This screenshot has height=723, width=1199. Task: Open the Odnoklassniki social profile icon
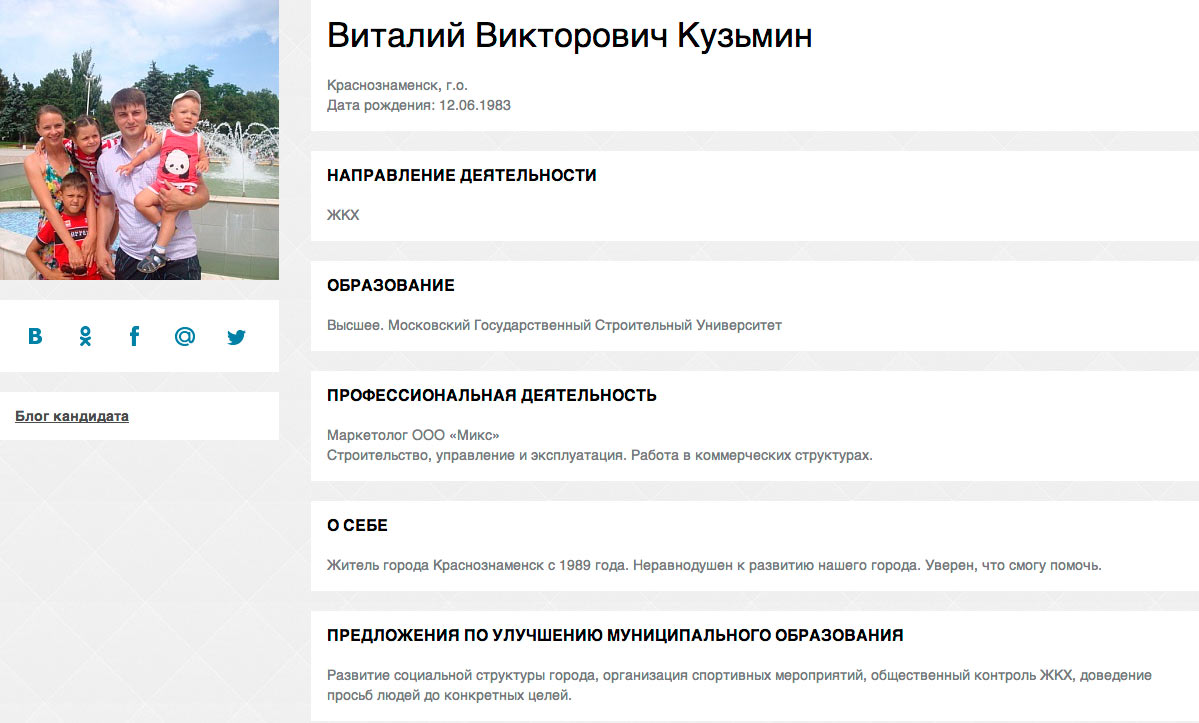click(86, 336)
